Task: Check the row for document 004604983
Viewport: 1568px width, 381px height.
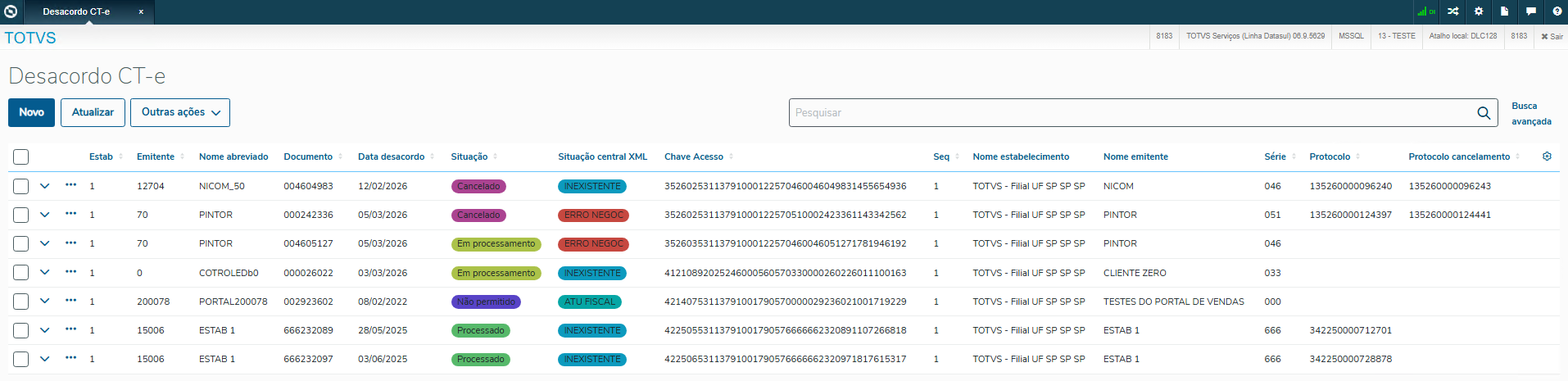Action: pos(21,186)
